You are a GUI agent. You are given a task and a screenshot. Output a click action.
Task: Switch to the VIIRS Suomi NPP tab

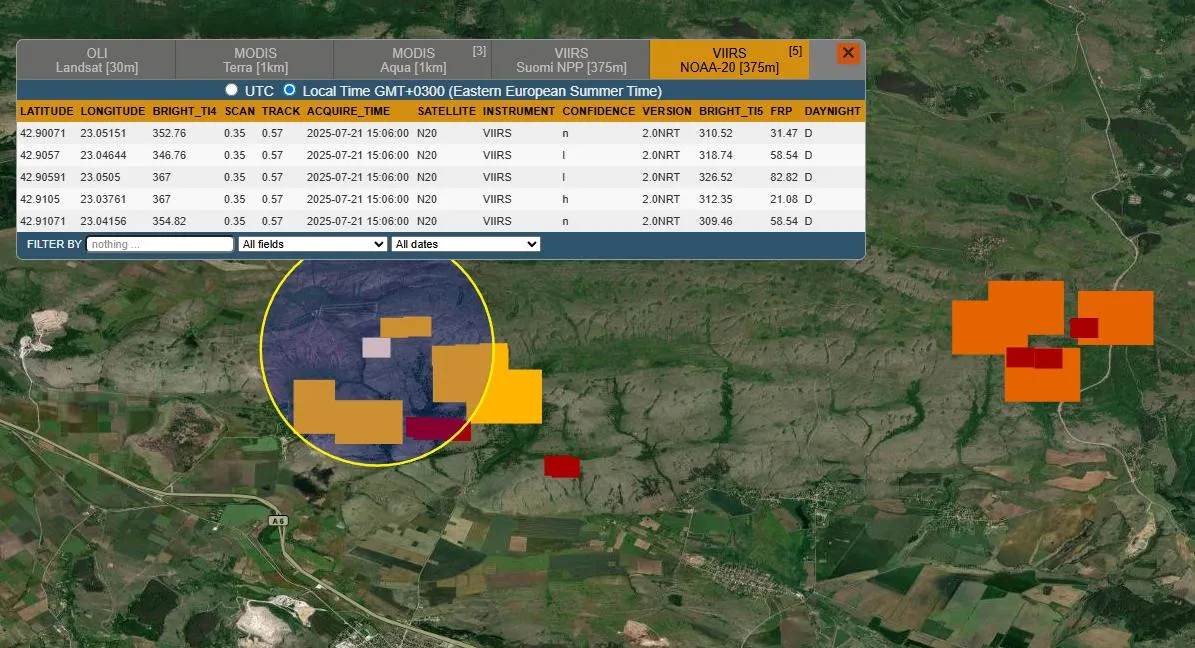click(x=571, y=60)
